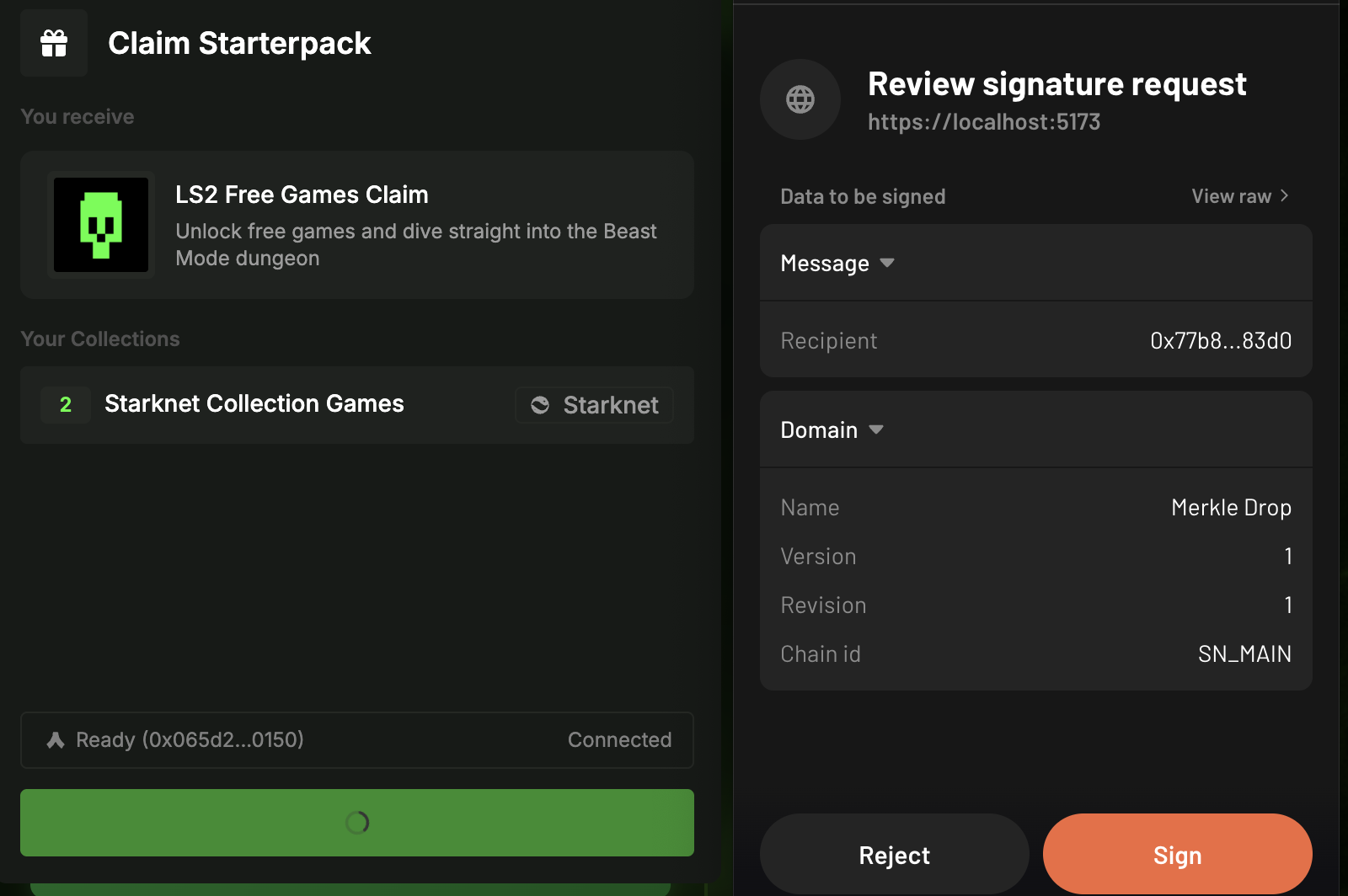
Task: Collapse the Domain section arrow
Action: point(876,429)
